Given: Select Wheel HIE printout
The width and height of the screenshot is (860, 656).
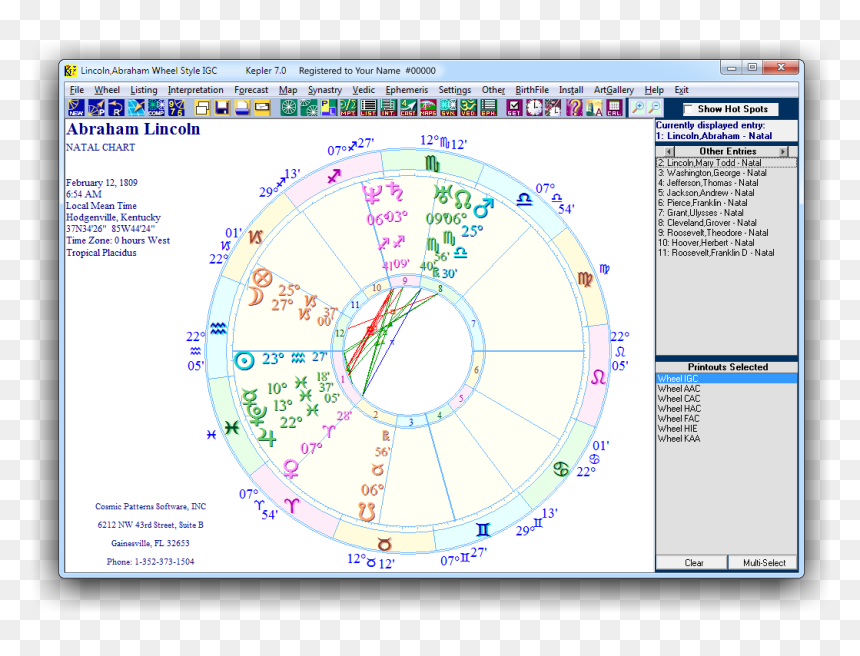Looking at the screenshot, I should point(726,428).
